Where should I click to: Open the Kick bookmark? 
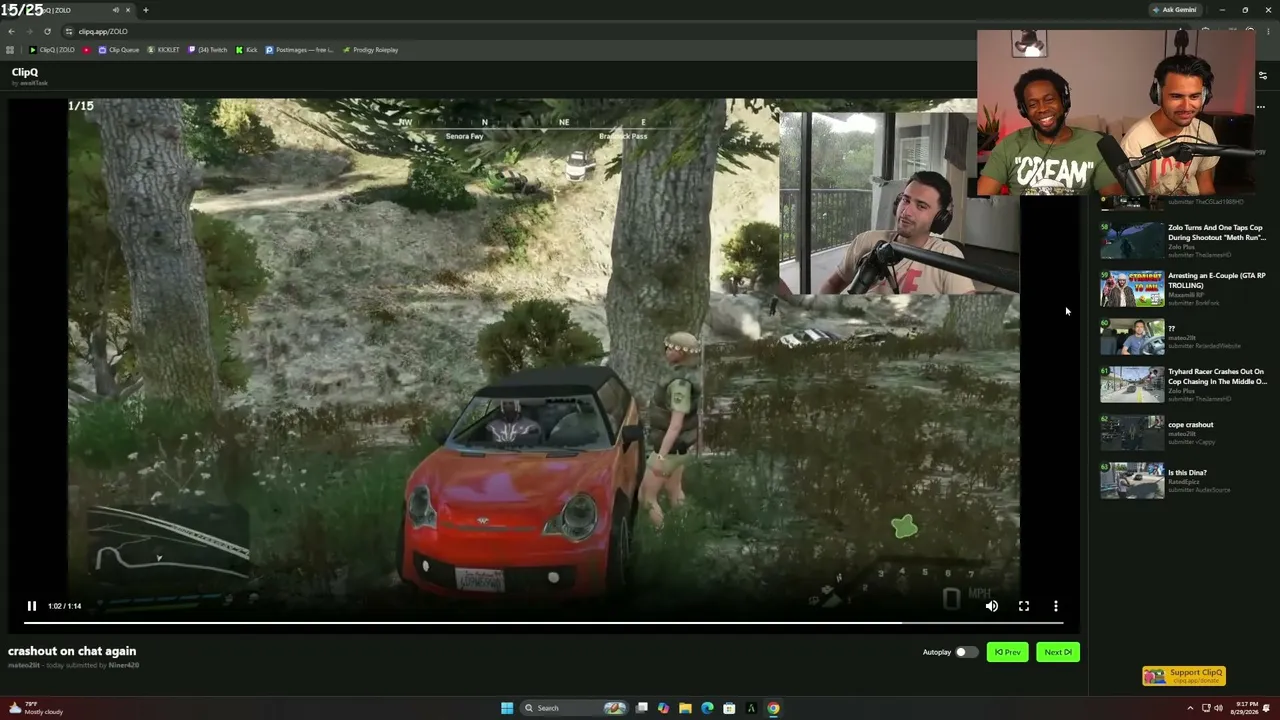[247, 50]
